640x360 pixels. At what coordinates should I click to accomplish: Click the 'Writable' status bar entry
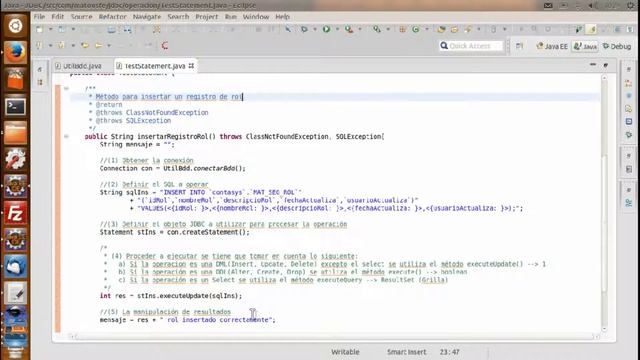point(345,352)
